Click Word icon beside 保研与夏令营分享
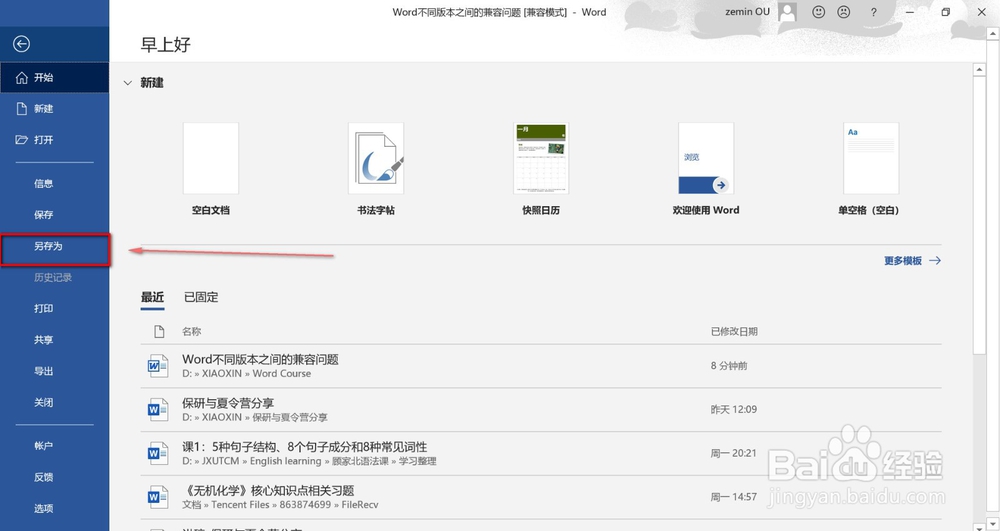The height and width of the screenshot is (531, 1000). (158, 410)
